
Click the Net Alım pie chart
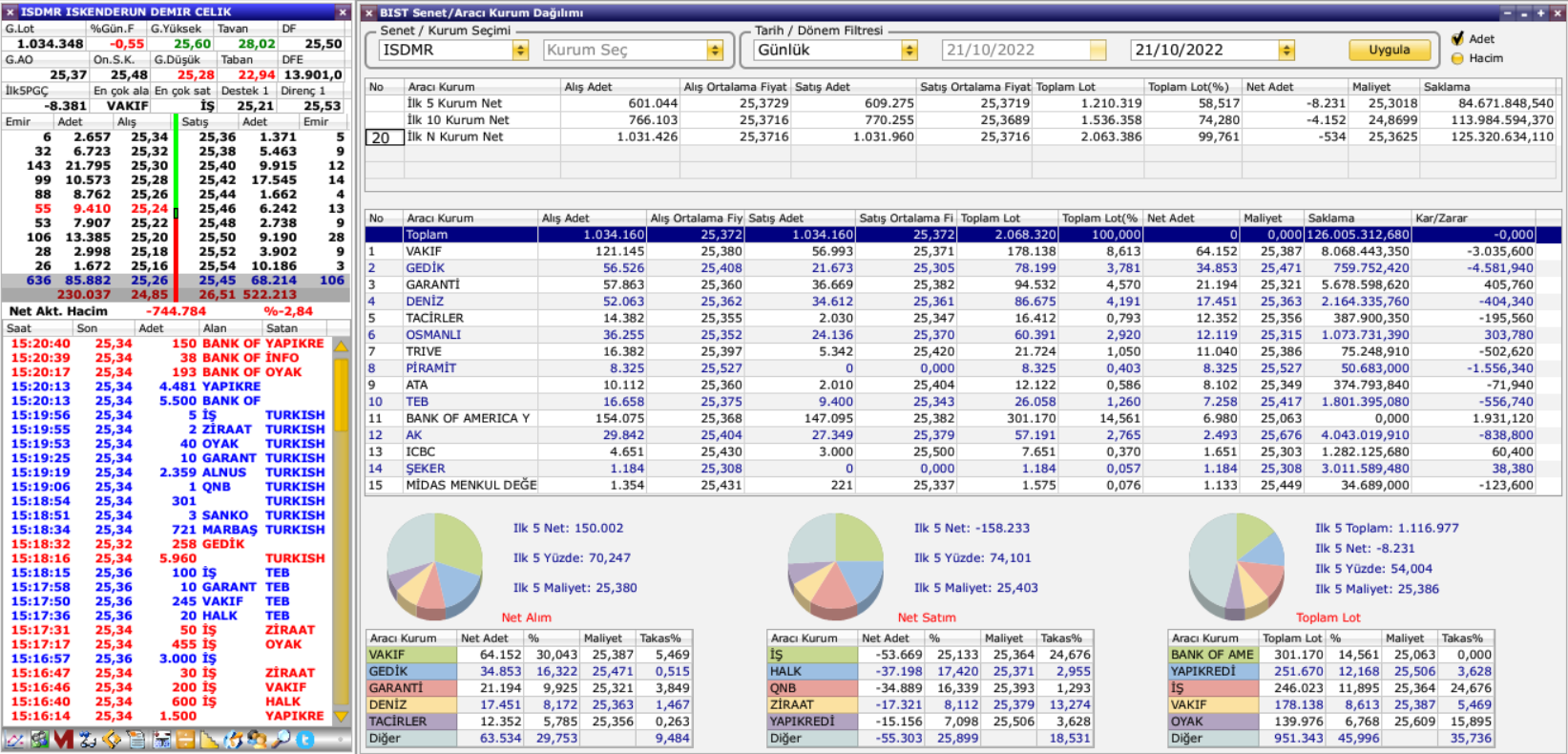[434, 566]
